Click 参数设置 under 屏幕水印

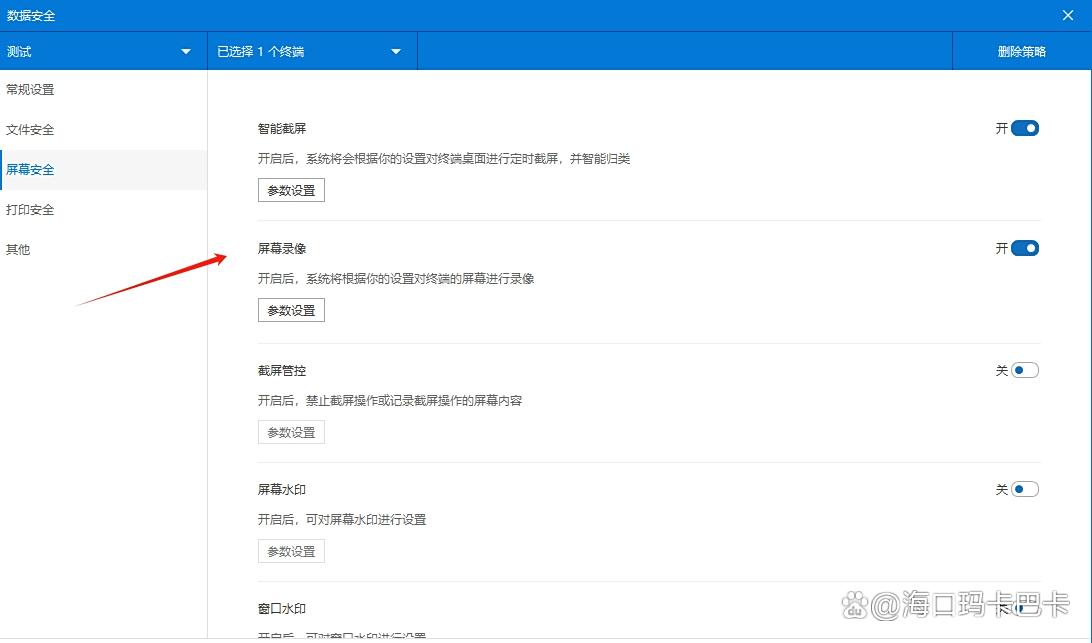click(x=291, y=551)
